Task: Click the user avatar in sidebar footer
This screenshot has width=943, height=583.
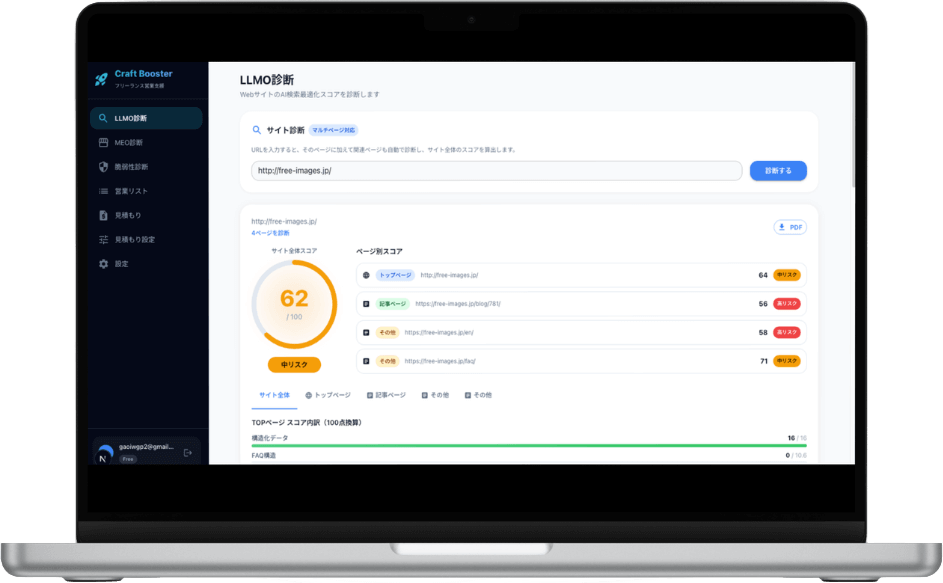Action: point(105,455)
